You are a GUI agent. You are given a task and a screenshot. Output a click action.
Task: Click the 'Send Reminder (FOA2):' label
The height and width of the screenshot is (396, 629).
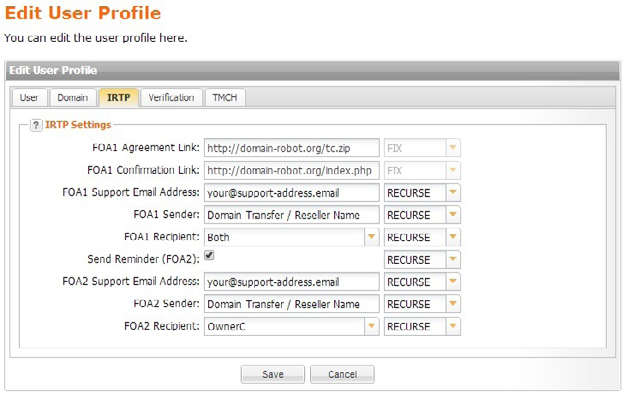pos(143,259)
